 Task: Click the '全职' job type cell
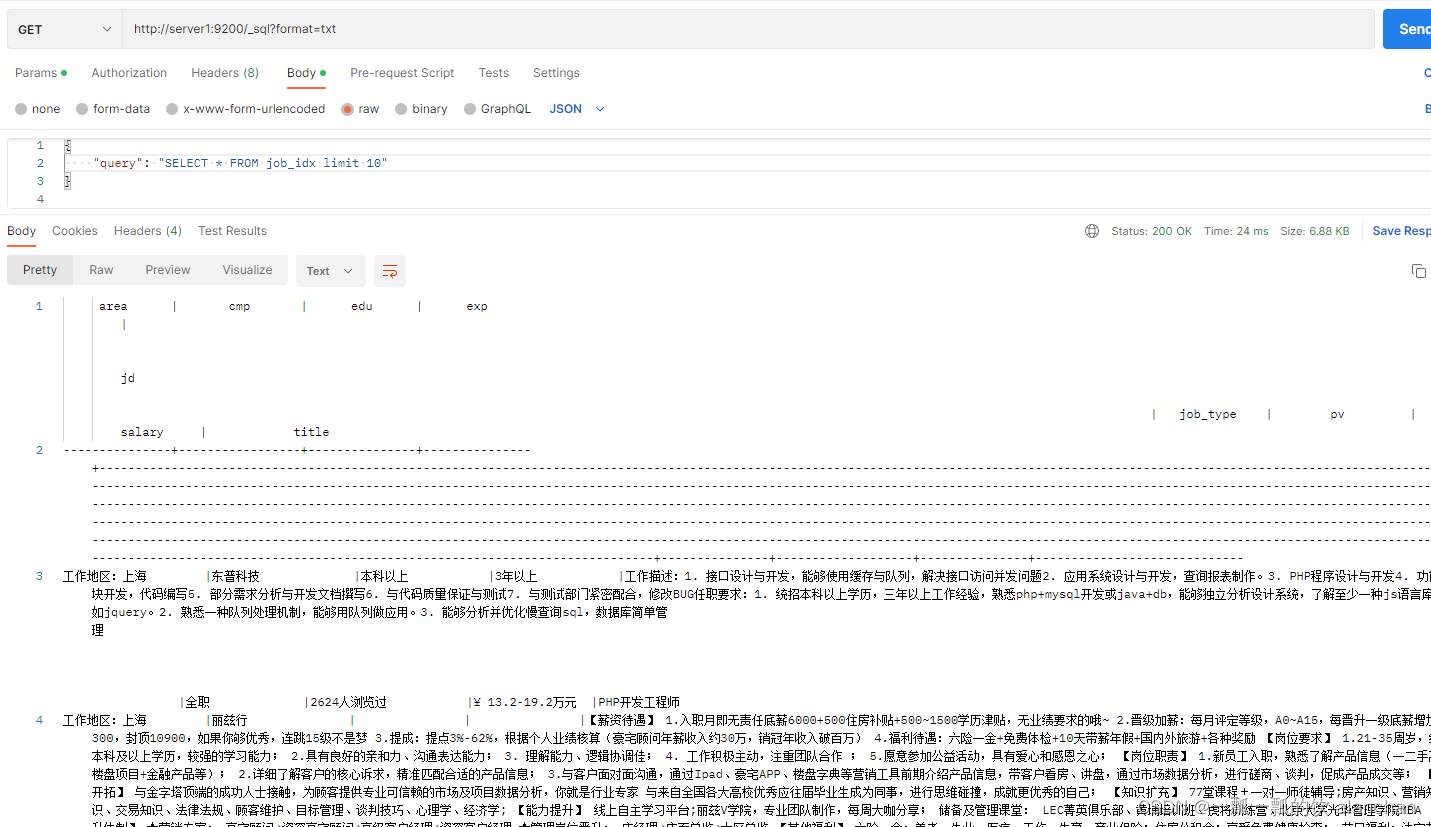197,702
